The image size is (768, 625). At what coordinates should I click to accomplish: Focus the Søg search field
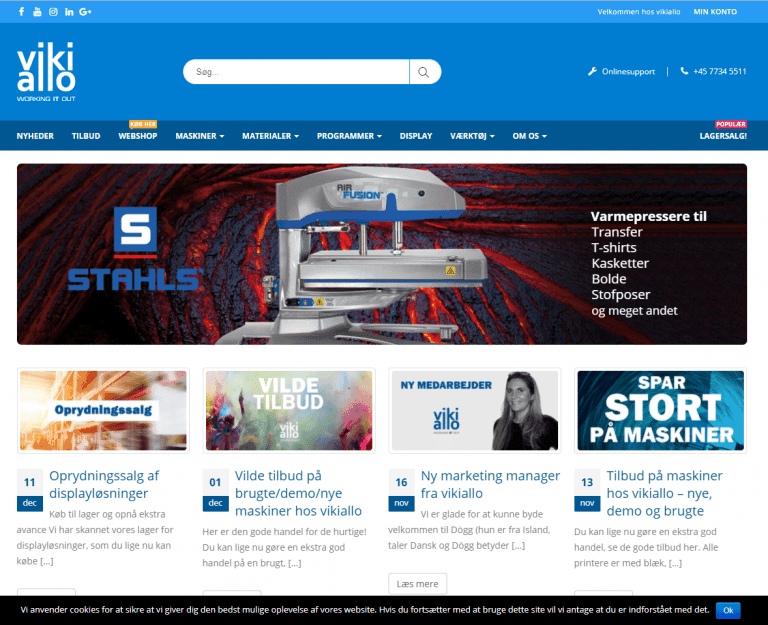296,72
